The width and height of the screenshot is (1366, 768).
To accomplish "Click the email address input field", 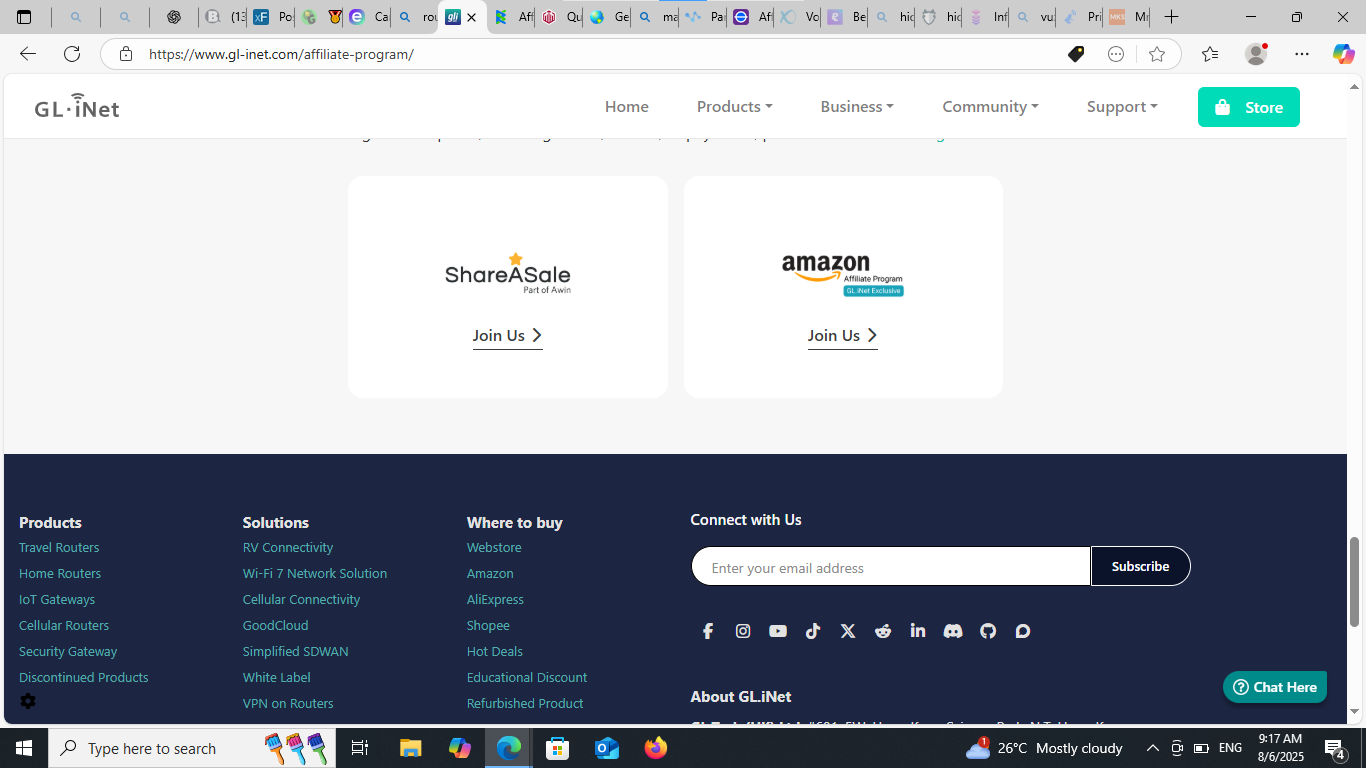I will [891, 566].
